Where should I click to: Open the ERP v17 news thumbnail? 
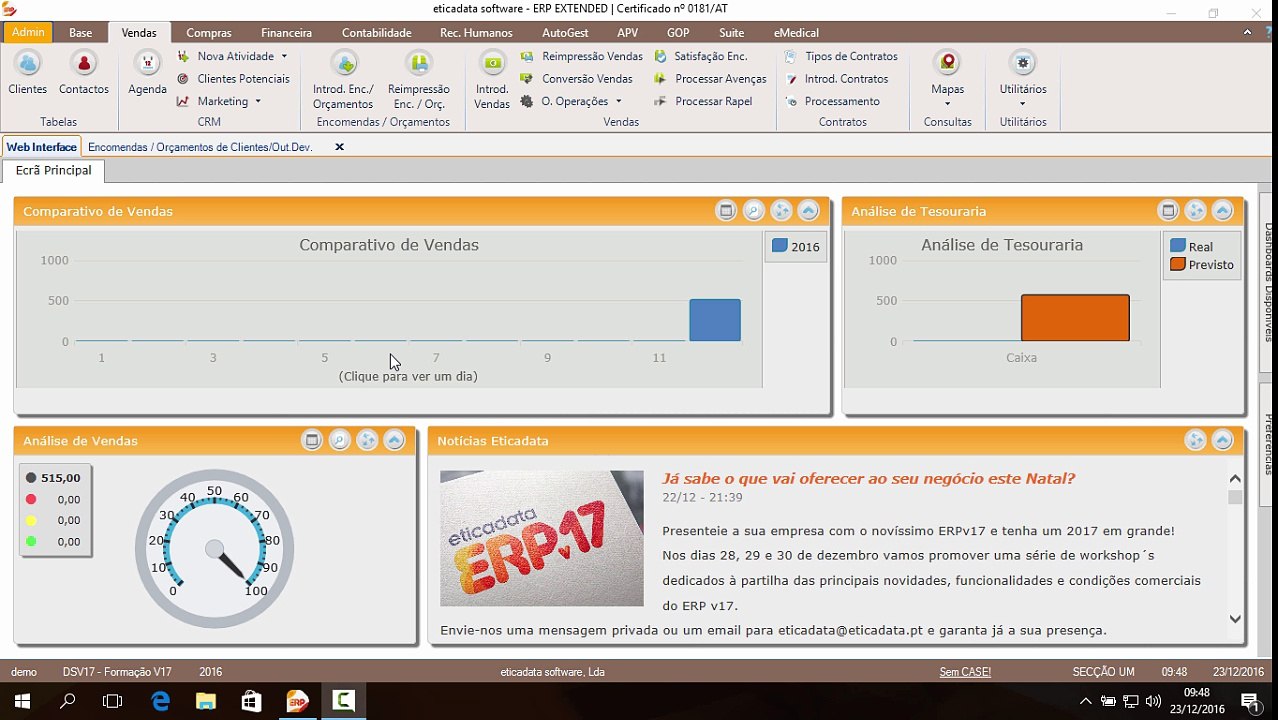pos(542,538)
